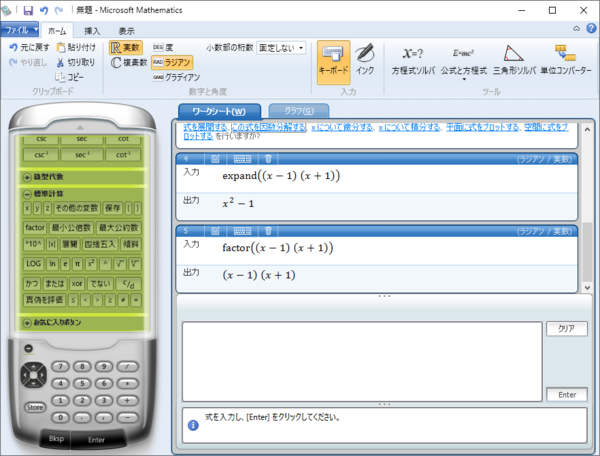Screen dimensions: 600x456
Task: Click the calculator directional pad
Action: coord(34,375)
